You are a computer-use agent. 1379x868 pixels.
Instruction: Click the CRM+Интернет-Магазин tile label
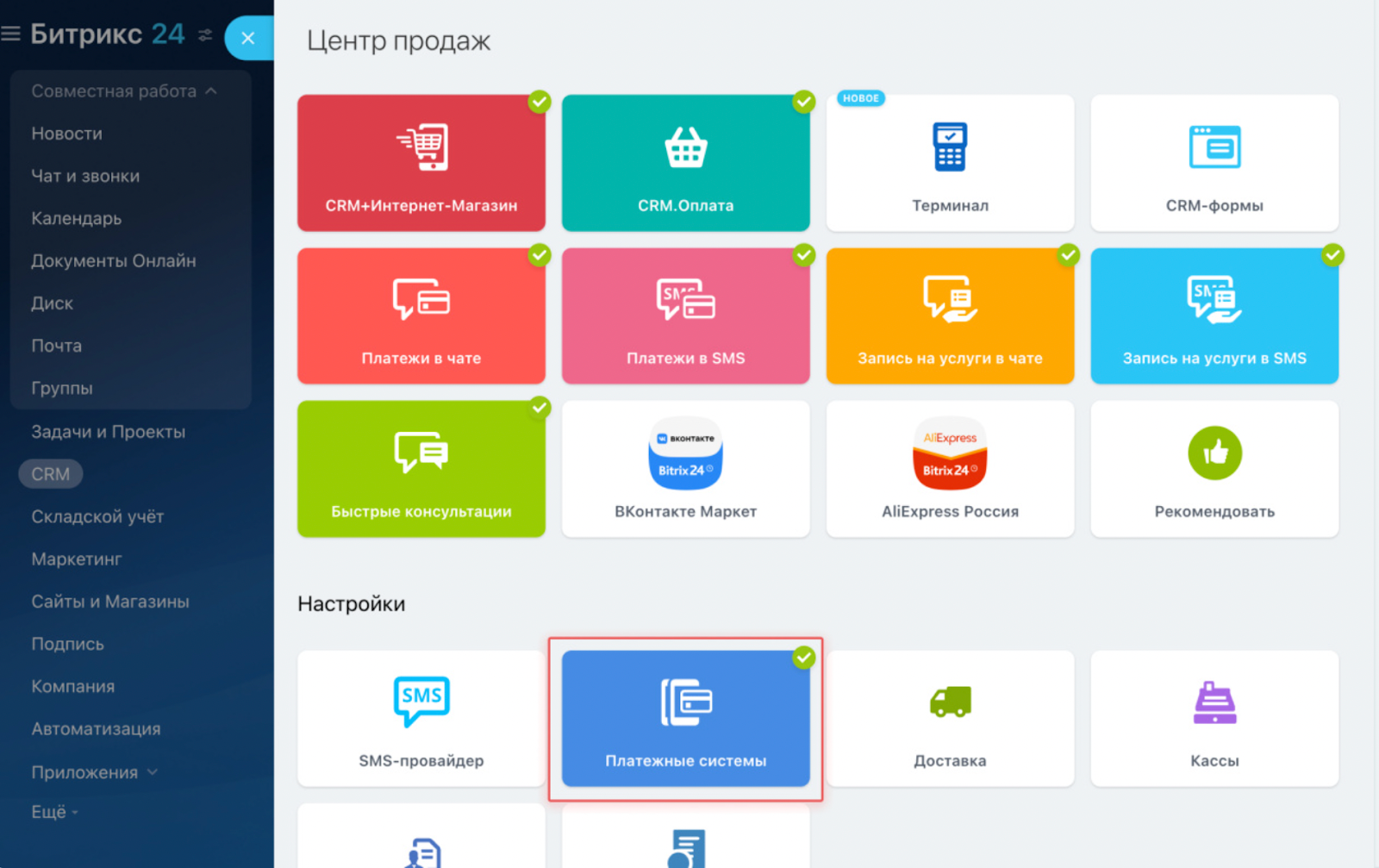pos(421,205)
